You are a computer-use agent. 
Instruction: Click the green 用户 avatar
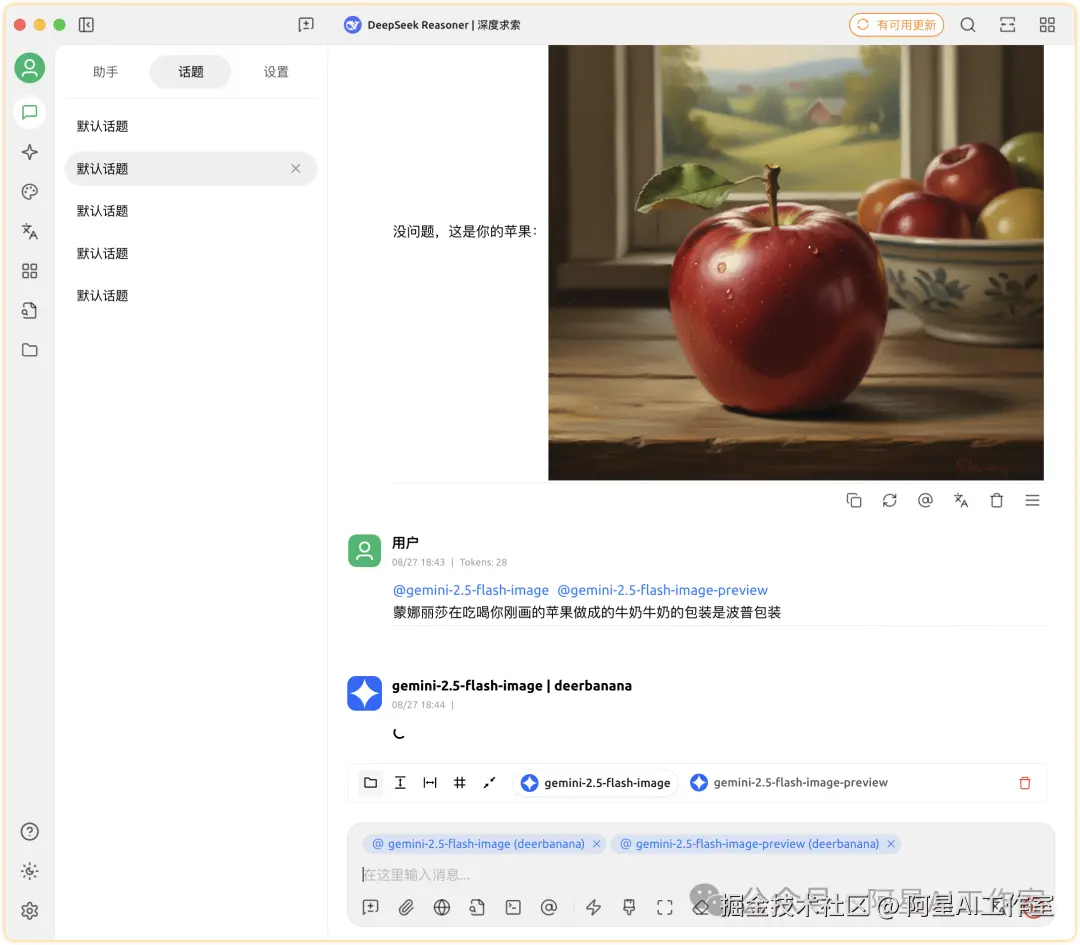[364, 551]
